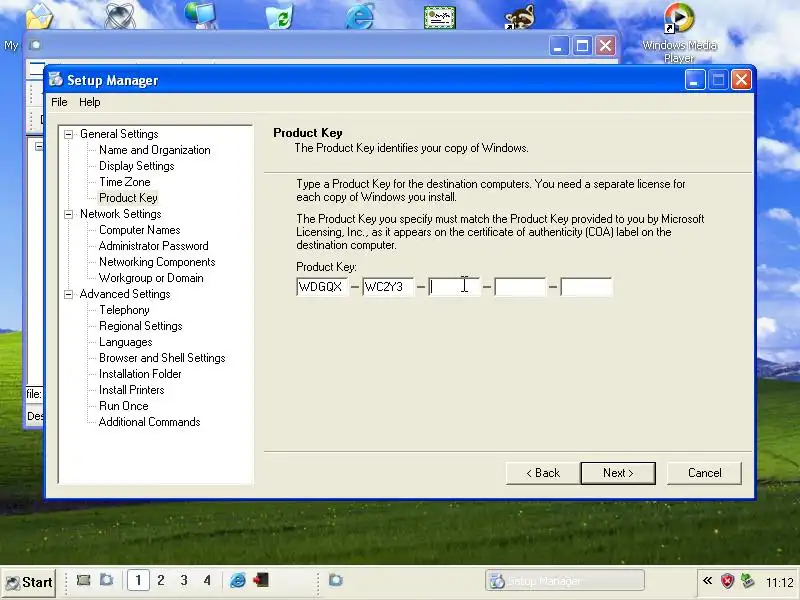The image size is (800, 600).
Task: Click the Advanced Settings tree label
Action: pos(125,294)
